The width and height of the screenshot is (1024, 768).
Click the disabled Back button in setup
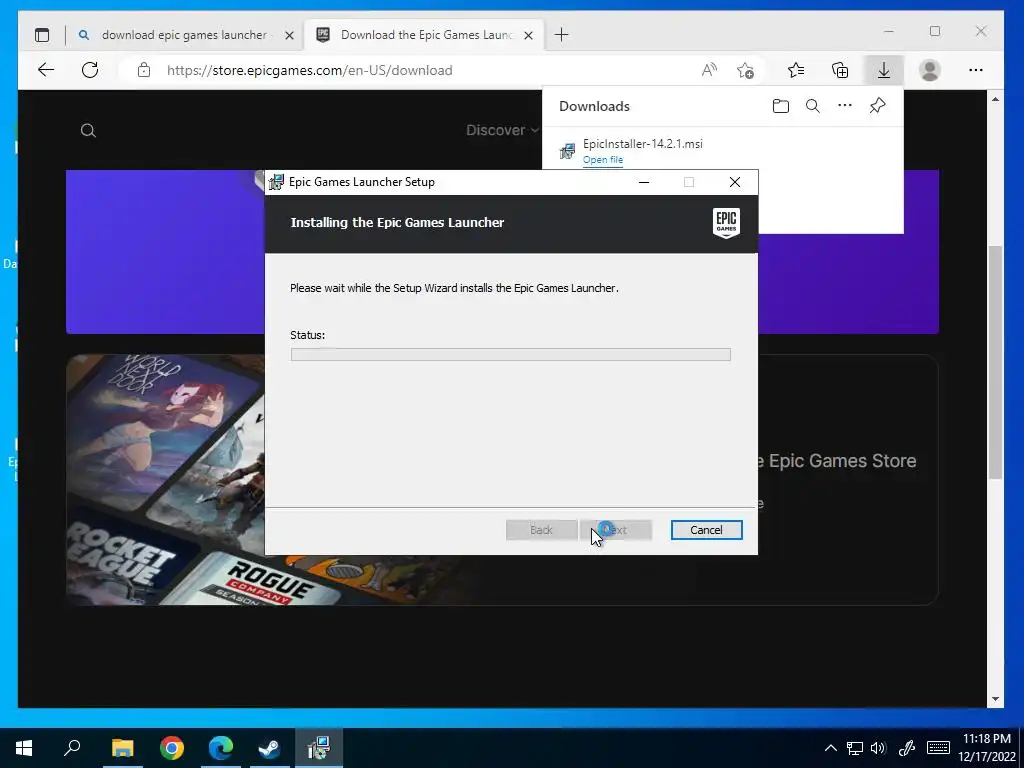541,530
